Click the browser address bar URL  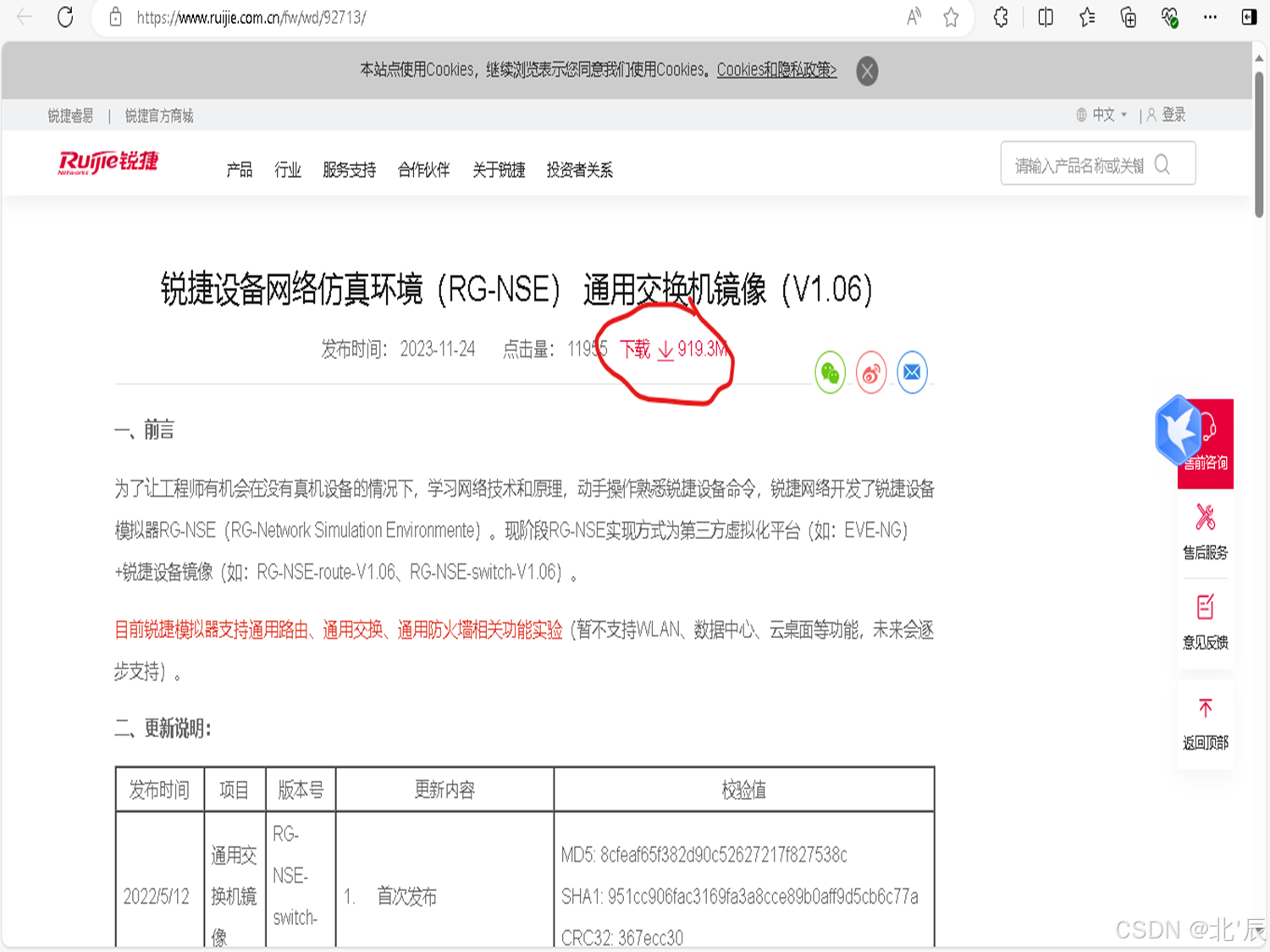tap(251, 17)
